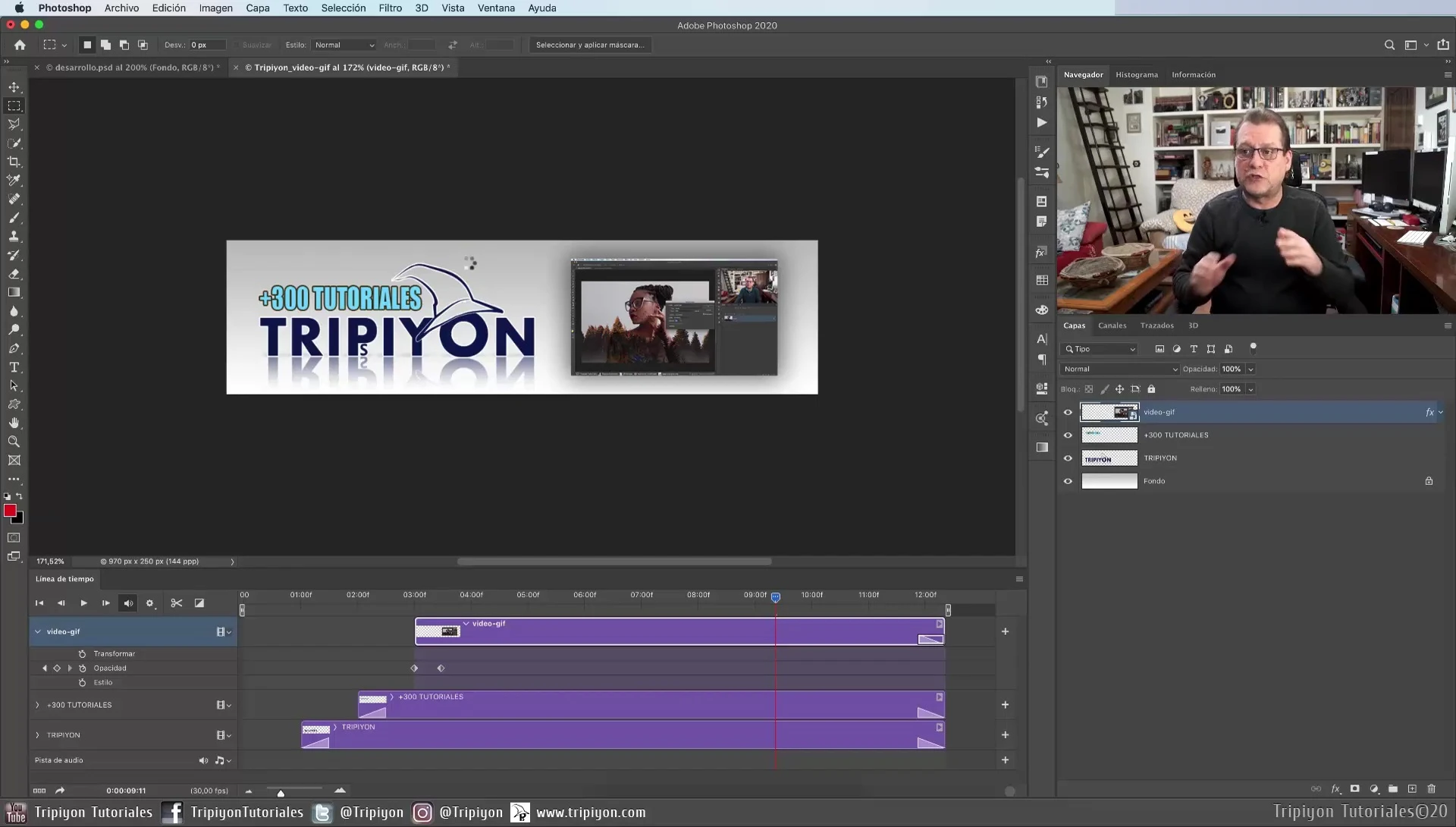Open the Opacidad value dropdown
This screenshot has width=1456, height=827.
1250,369
